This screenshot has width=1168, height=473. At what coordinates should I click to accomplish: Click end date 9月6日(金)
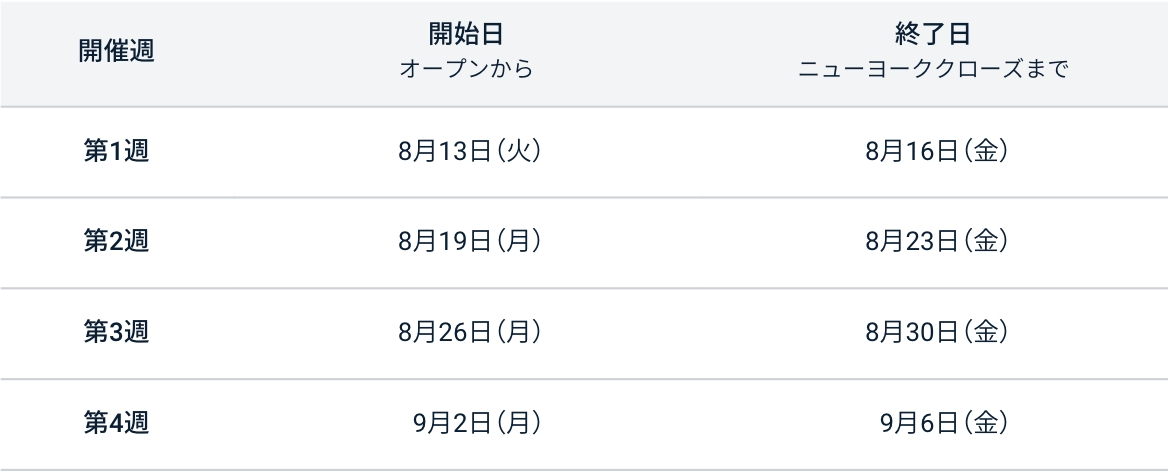944,424
